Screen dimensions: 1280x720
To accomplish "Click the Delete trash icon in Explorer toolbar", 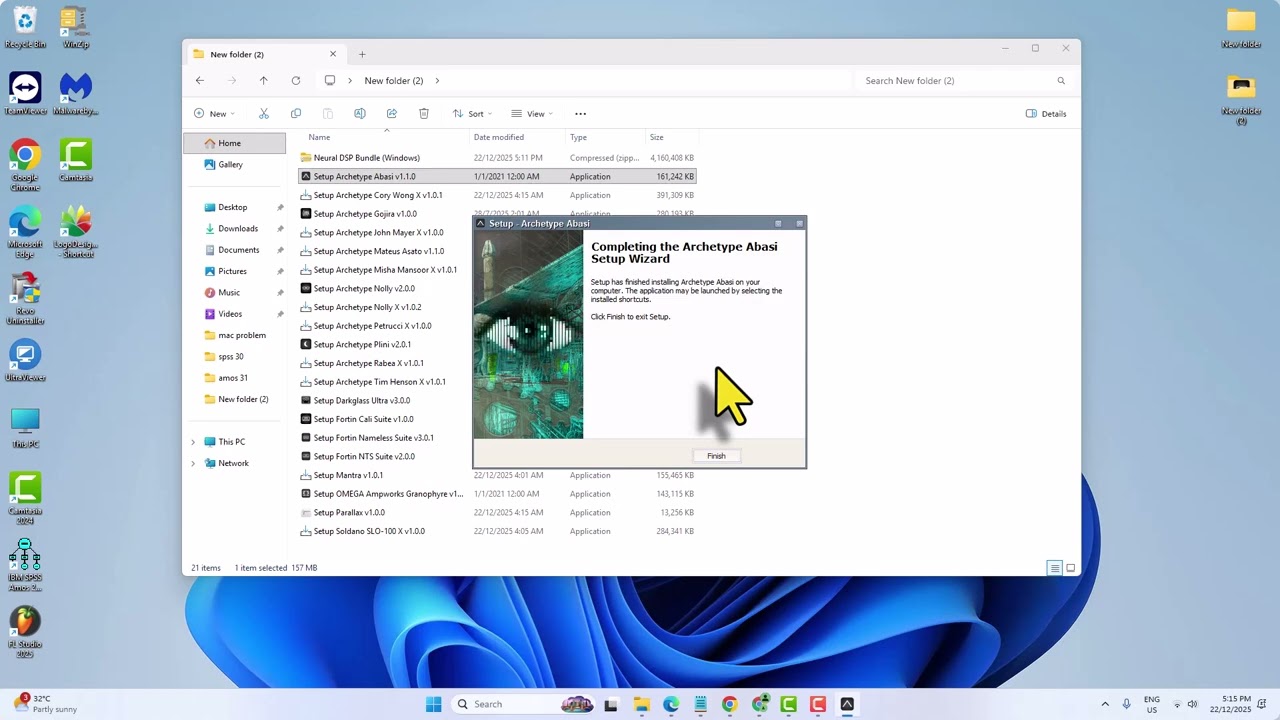I will pyautogui.click(x=424, y=114).
